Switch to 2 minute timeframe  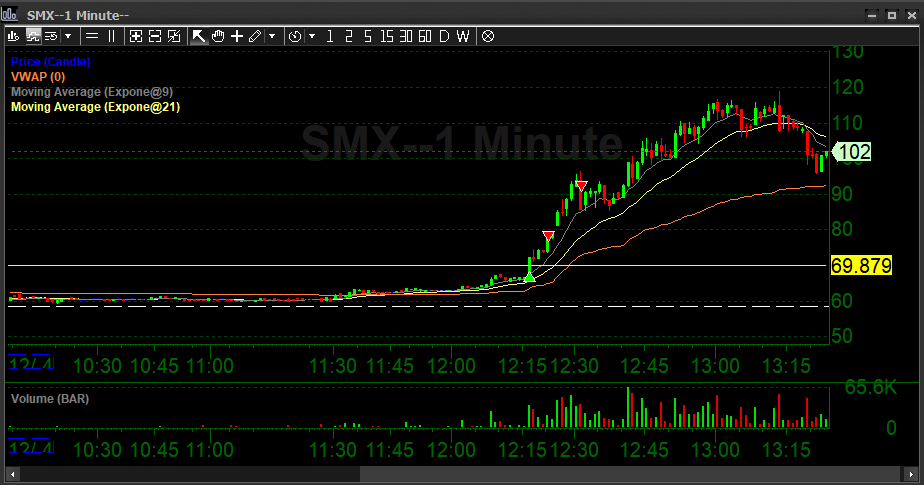coord(349,37)
